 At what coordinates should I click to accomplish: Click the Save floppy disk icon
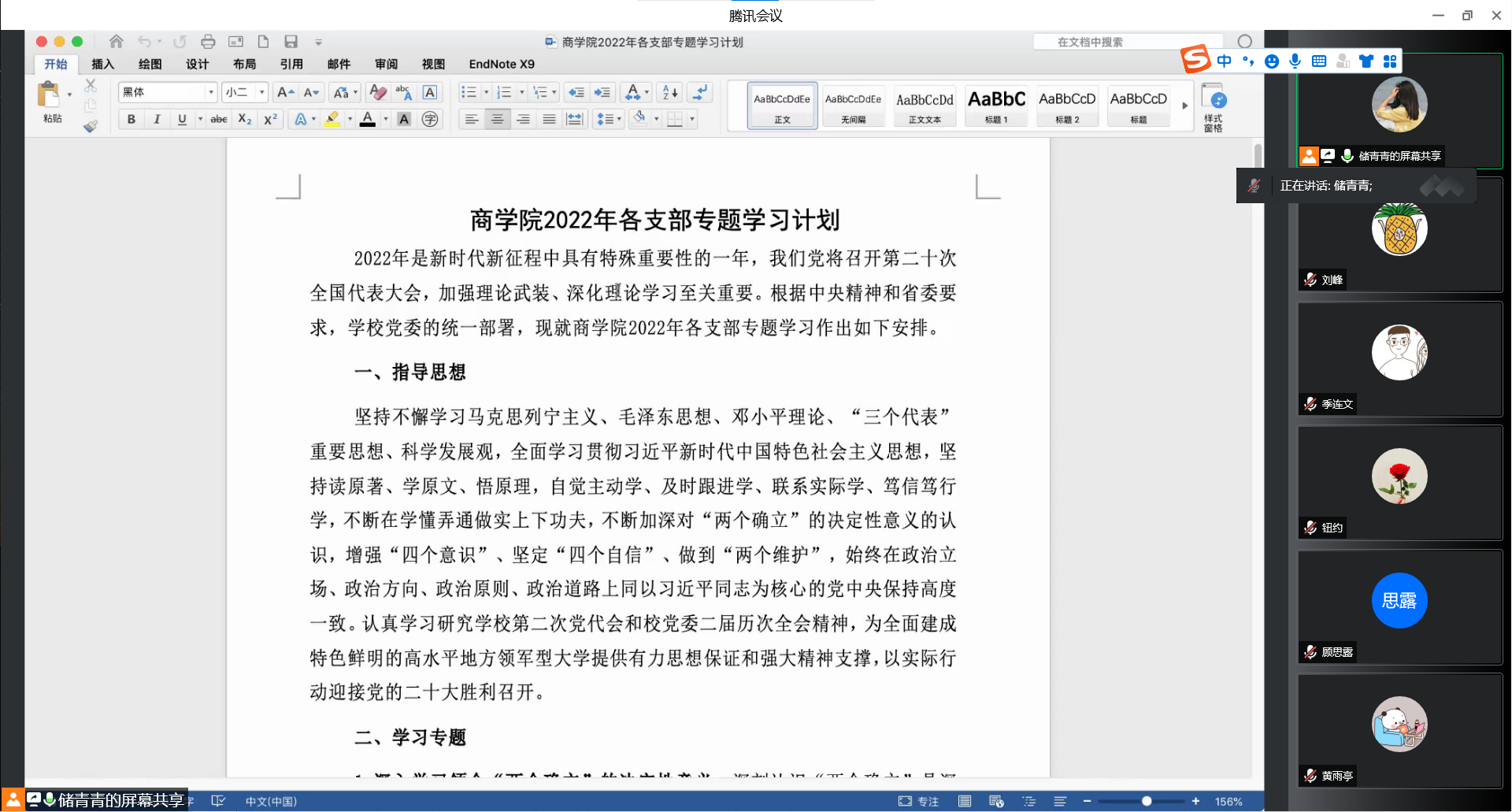tap(291, 42)
